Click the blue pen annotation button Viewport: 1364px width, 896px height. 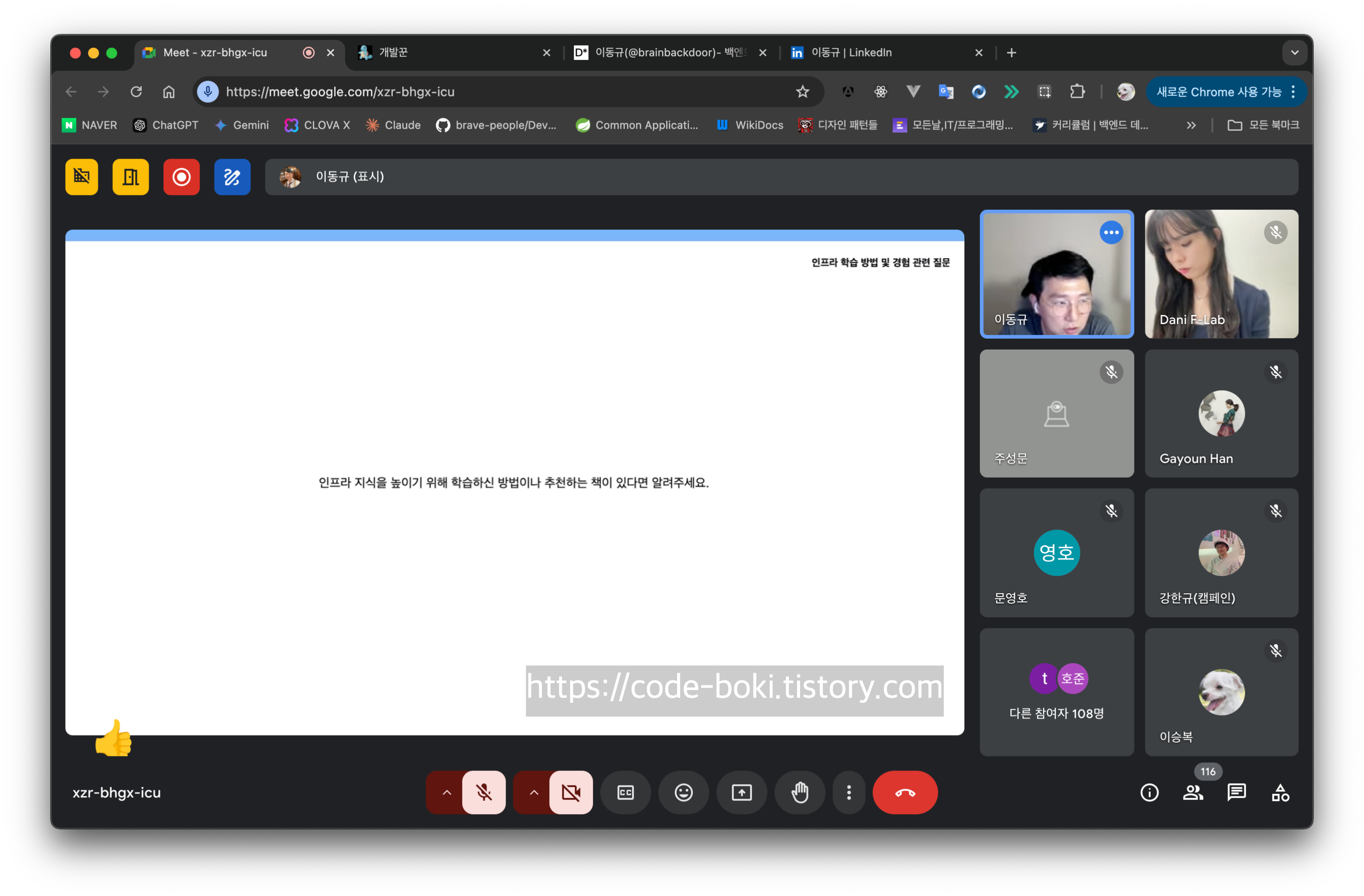(232, 177)
